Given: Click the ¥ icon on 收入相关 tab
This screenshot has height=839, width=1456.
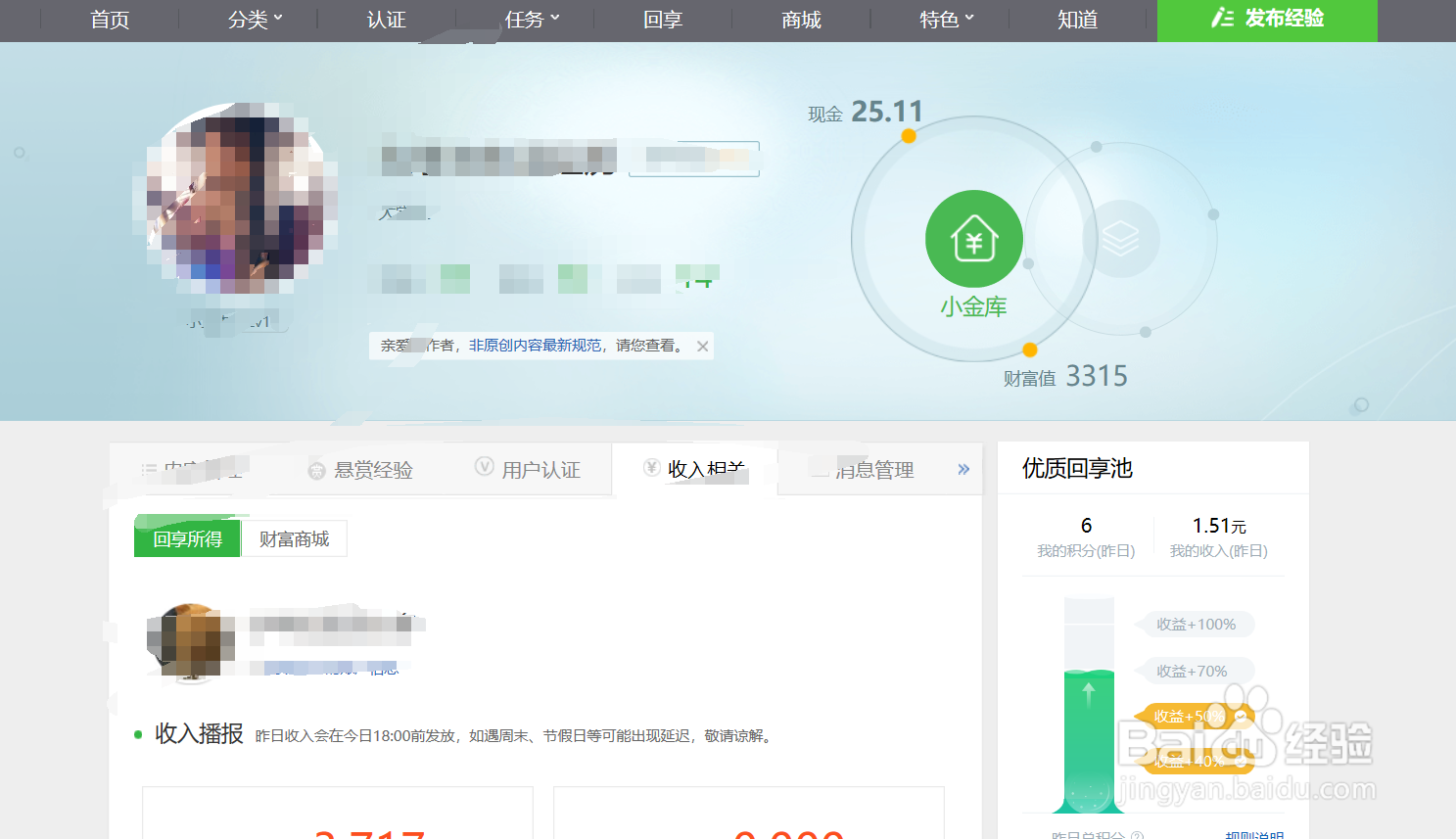Looking at the screenshot, I should pyautogui.click(x=651, y=468).
